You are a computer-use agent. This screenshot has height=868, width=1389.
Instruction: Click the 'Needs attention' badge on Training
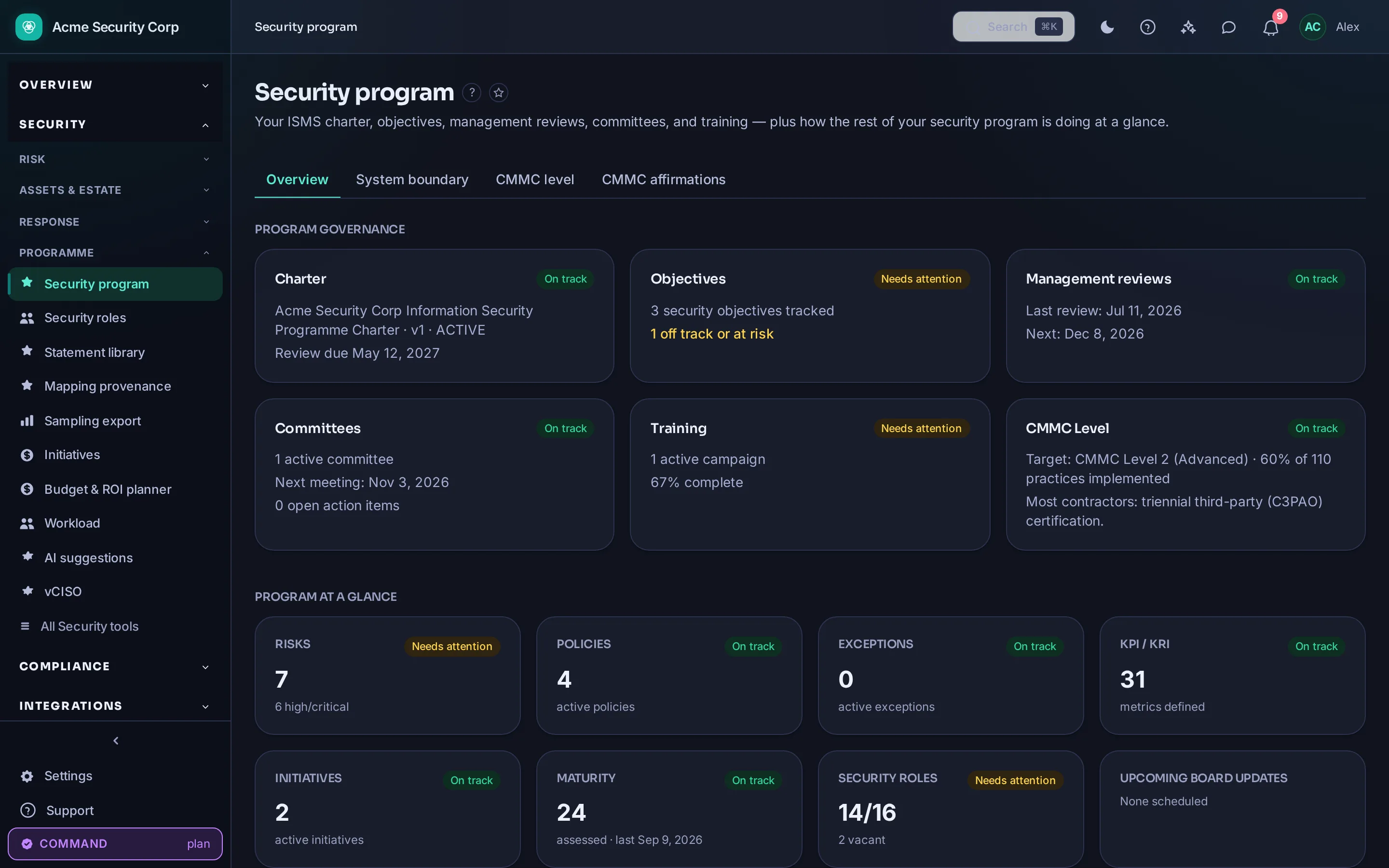click(x=921, y=428)
